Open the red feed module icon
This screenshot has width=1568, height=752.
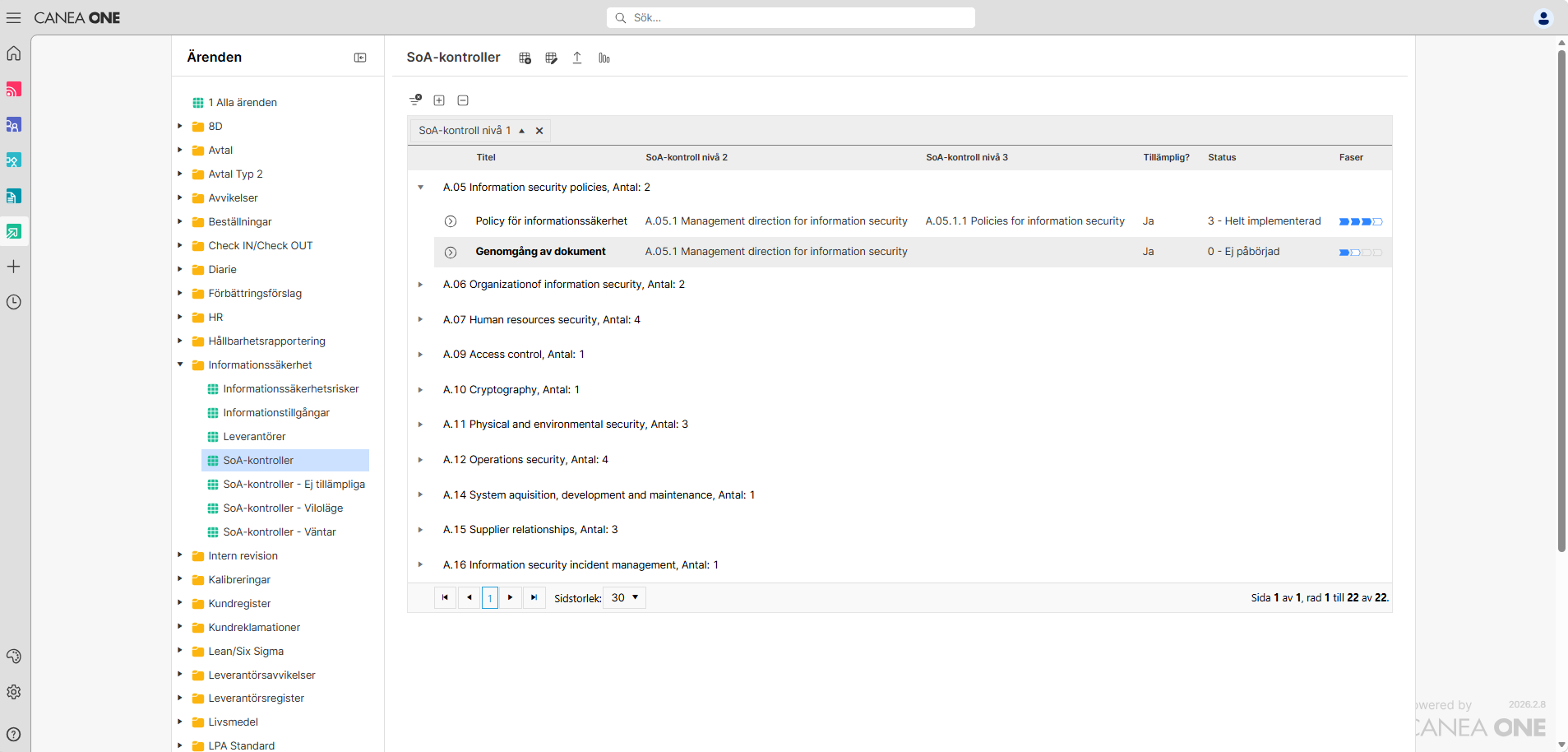point(14,89)
